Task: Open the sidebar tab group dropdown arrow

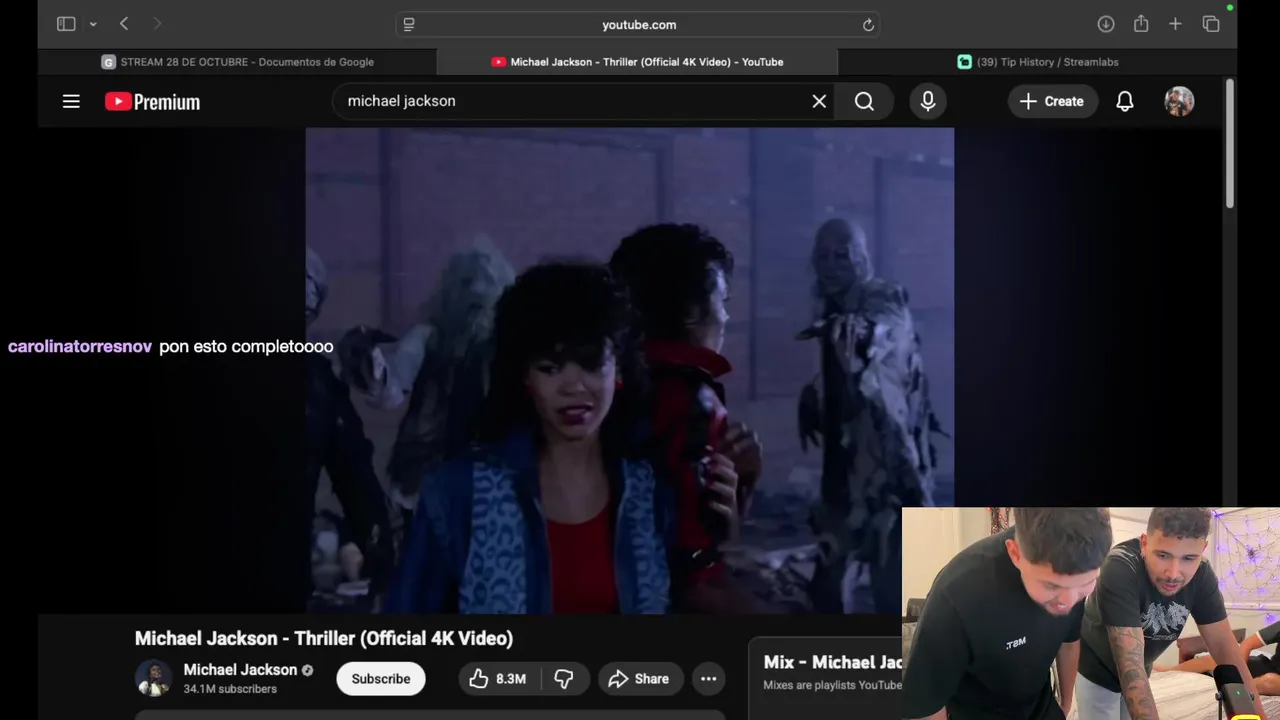Action: [93, 24]
